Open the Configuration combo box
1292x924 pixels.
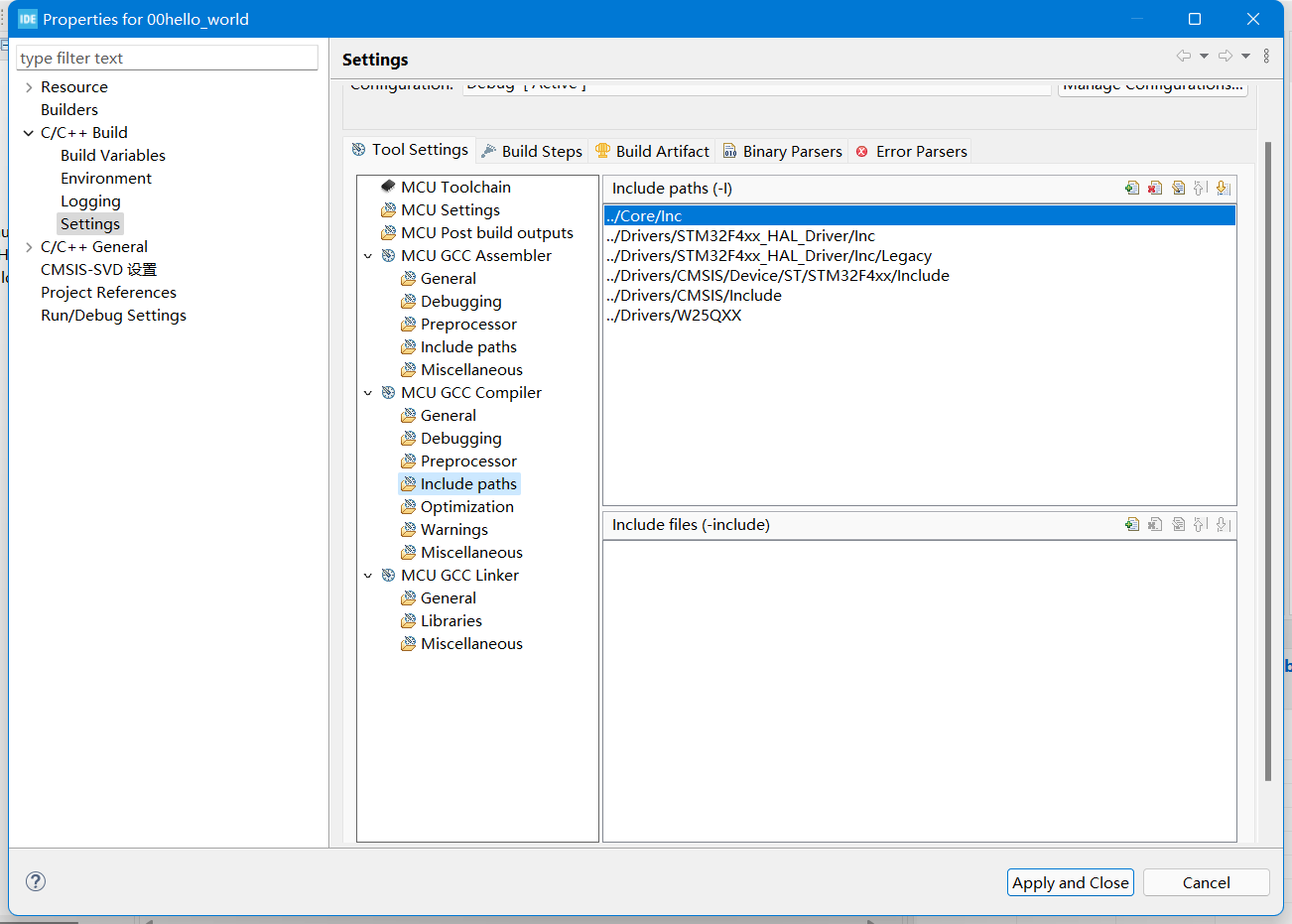pyautogui.click(x=756, y=87)
